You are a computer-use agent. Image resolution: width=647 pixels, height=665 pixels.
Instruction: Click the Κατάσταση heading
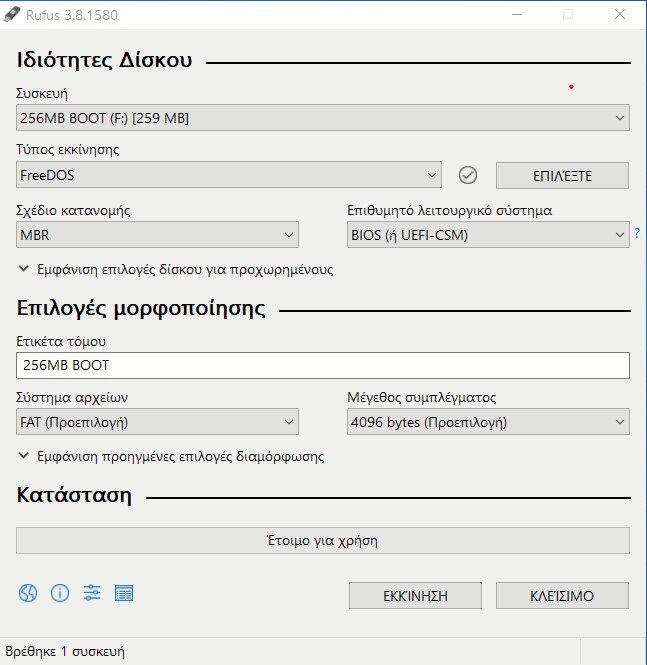(74, 495)
